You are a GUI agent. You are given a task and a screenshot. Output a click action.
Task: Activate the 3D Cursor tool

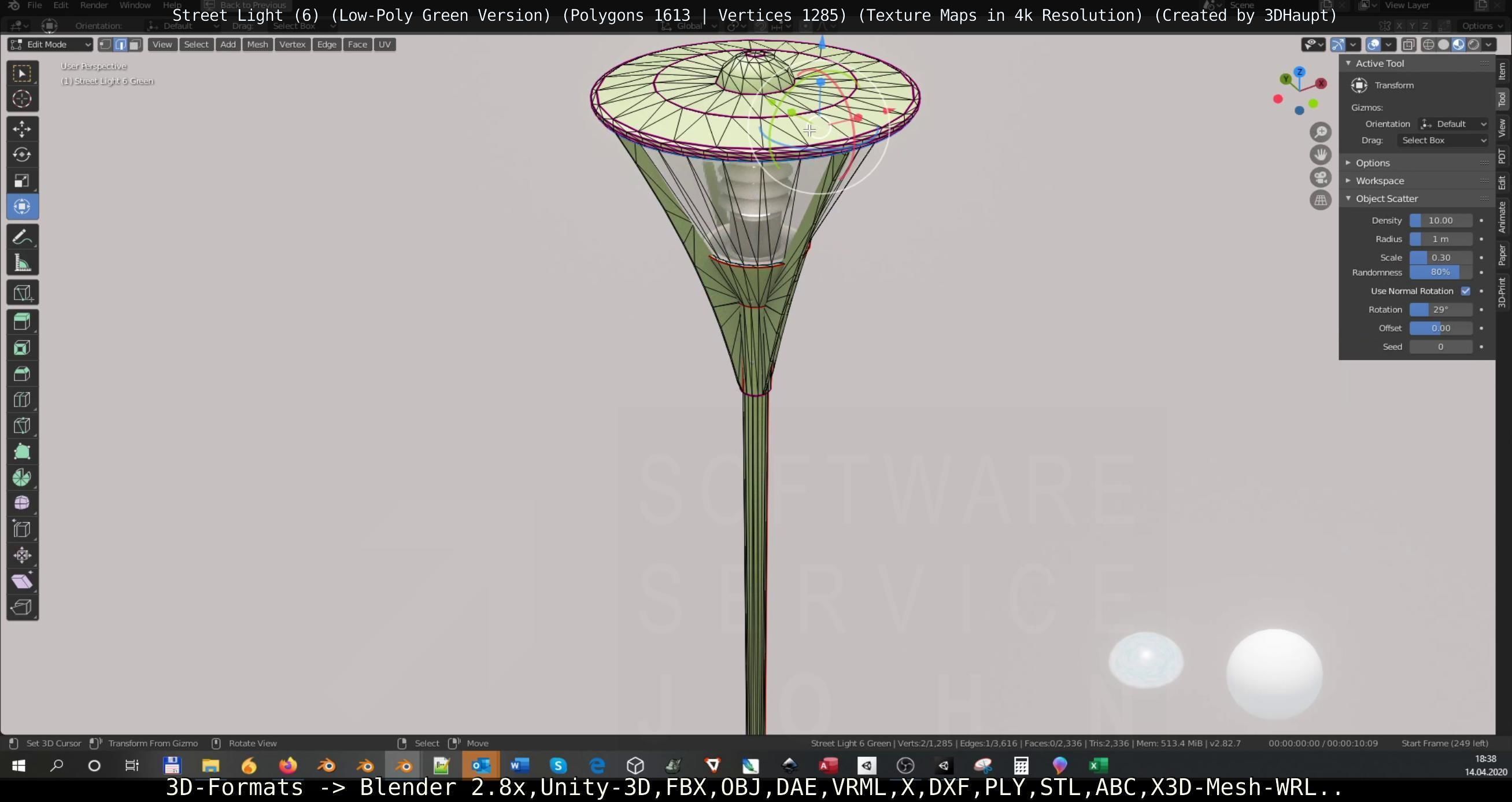click(23, 99)
